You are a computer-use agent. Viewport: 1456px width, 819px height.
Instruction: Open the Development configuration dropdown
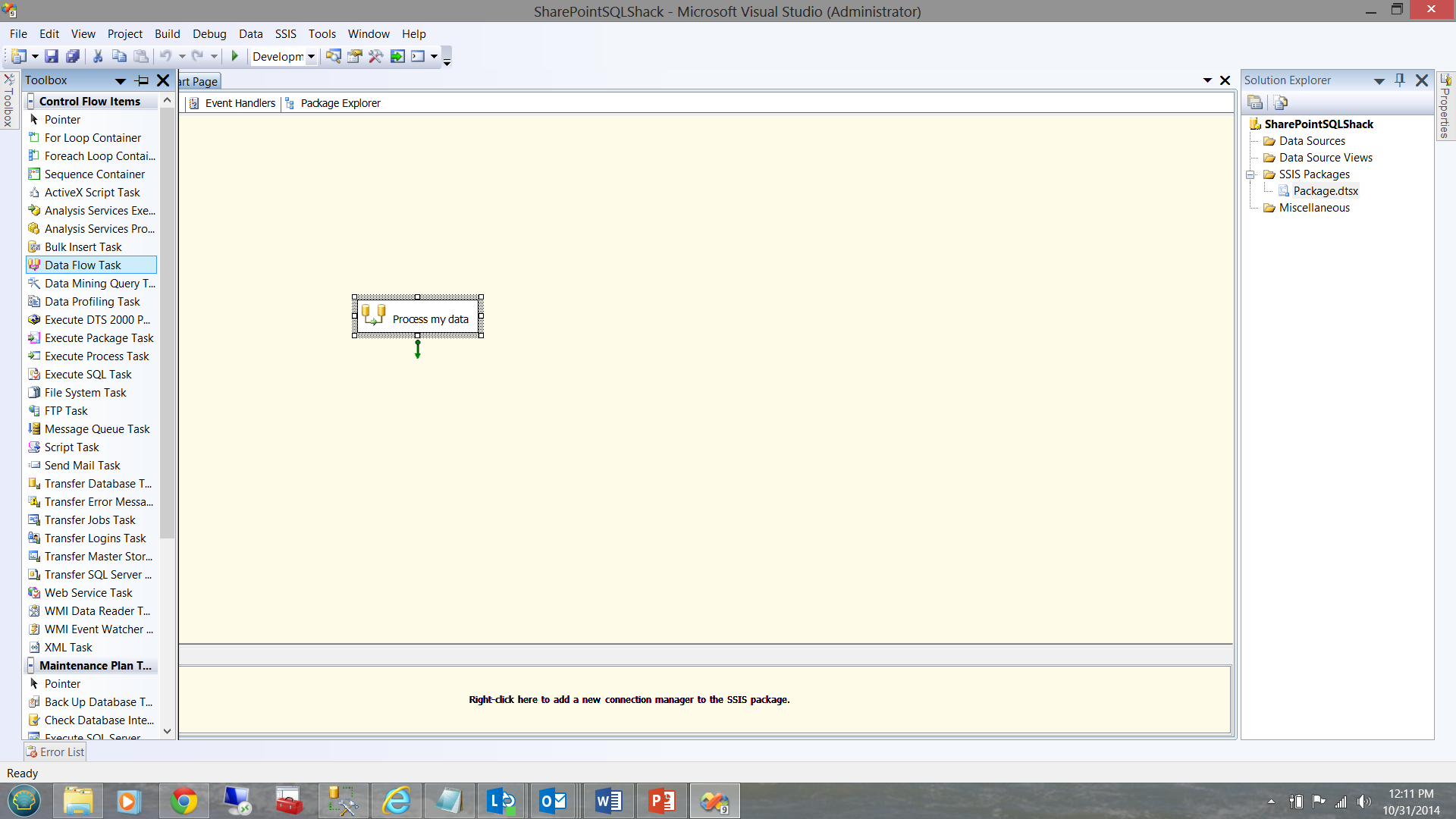[x=311, y=56]
